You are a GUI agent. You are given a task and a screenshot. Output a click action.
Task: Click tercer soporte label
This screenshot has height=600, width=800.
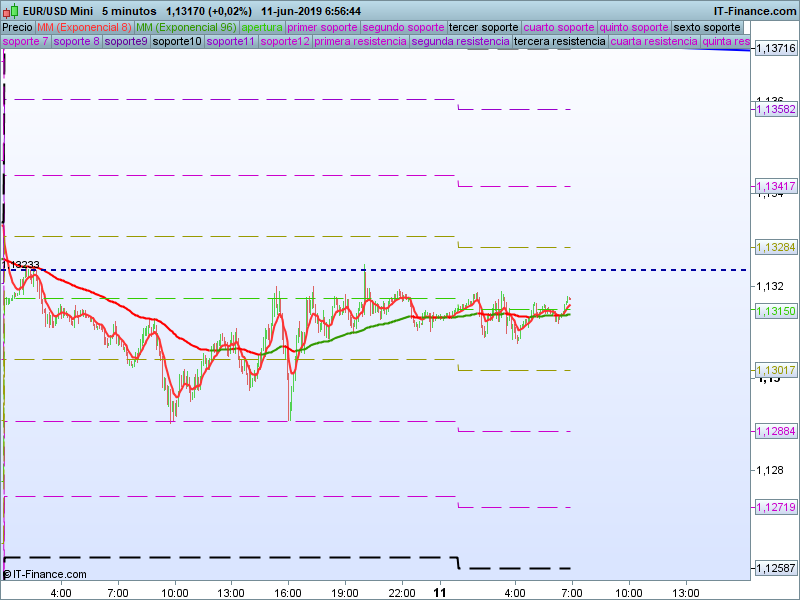(484, 27)
